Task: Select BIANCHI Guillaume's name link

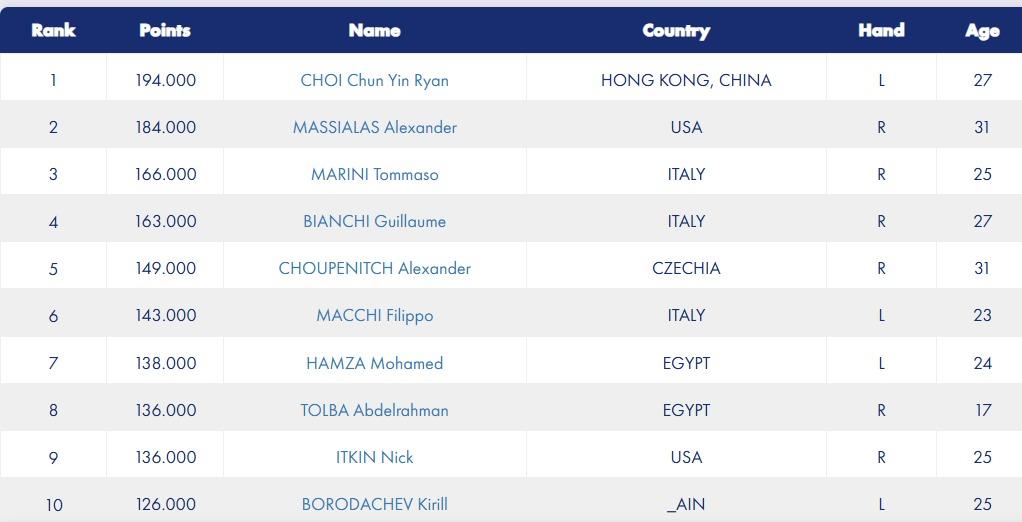Action: tap(374, 221)
